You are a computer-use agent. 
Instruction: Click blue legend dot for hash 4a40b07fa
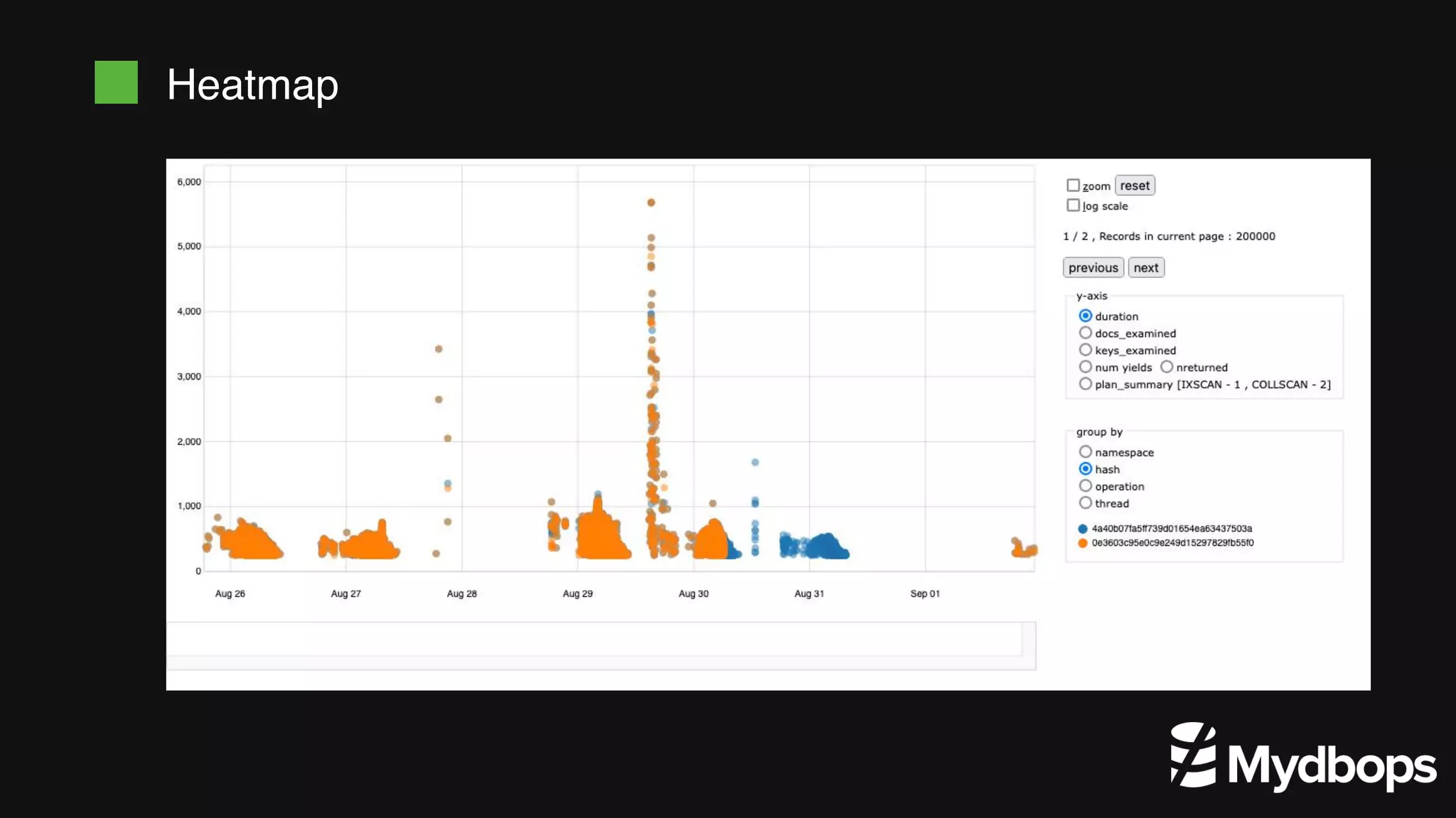click(x=1083, y=529)
